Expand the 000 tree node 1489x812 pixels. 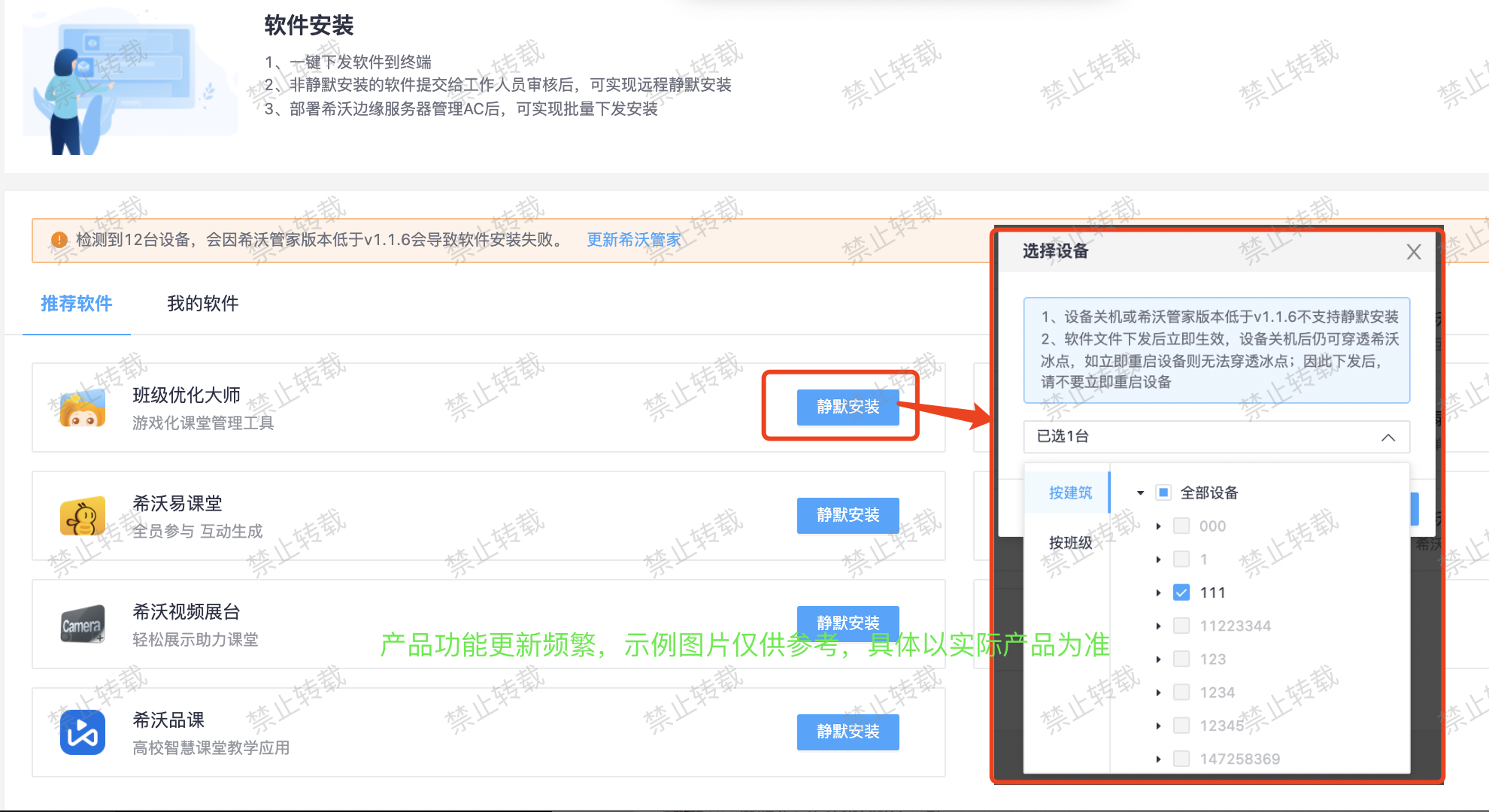pyautogui.click(x=1158, y=526)
